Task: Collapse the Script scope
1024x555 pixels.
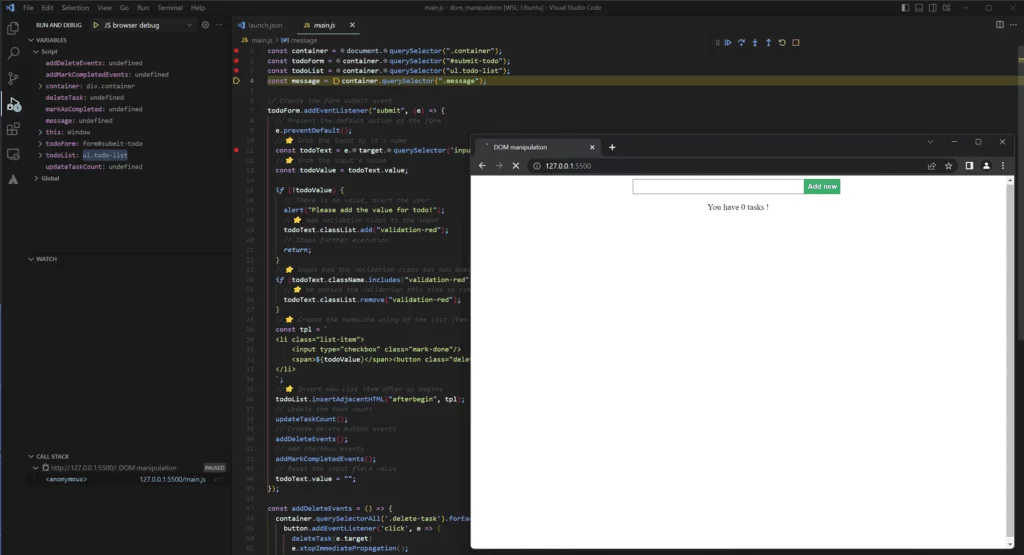Action: pyautogui.click(x=36, y=52)
